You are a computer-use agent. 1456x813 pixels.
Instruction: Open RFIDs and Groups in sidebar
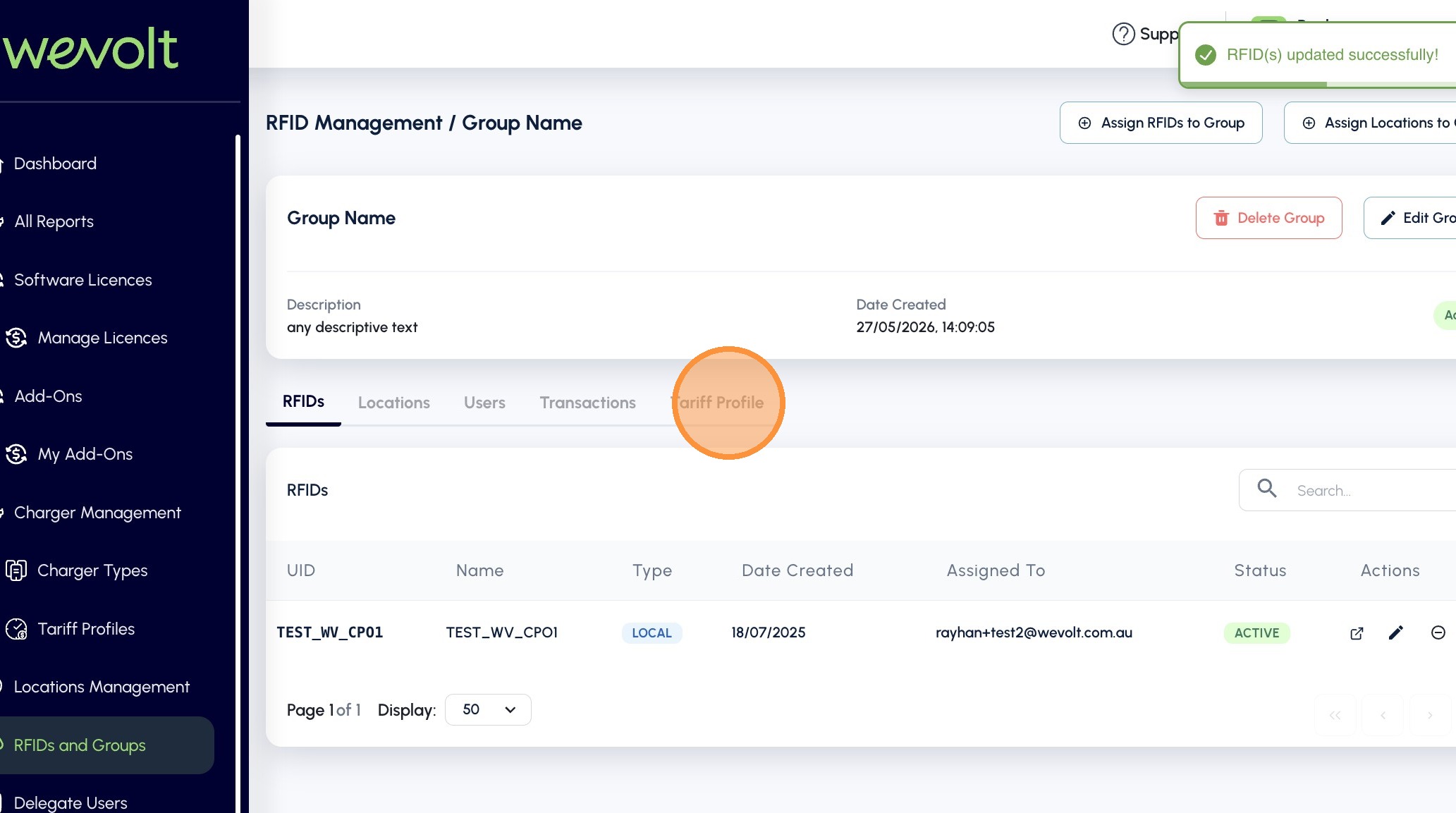(x=106, y=745)
